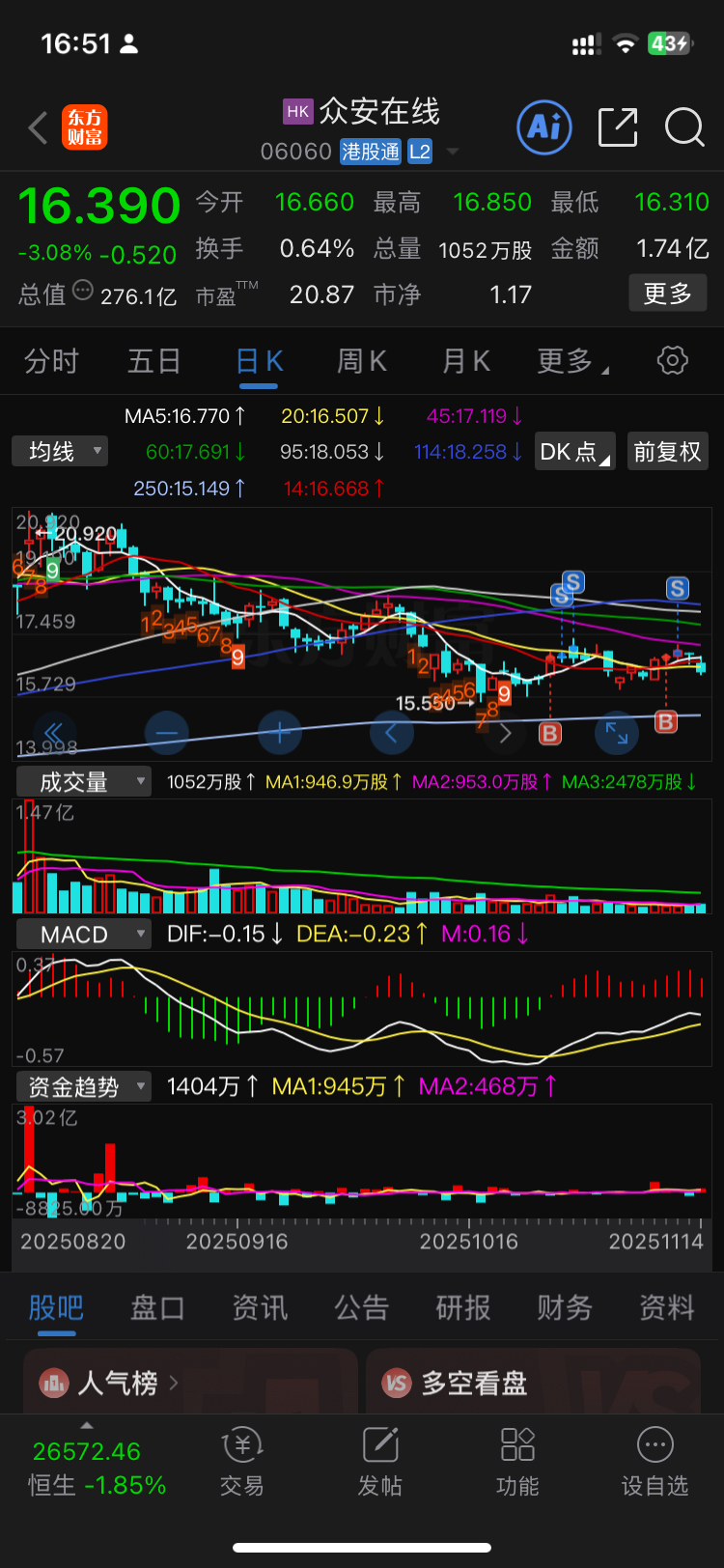Tap the L2 level badge
Viewport: 724px width, 1568px height.
419,152
